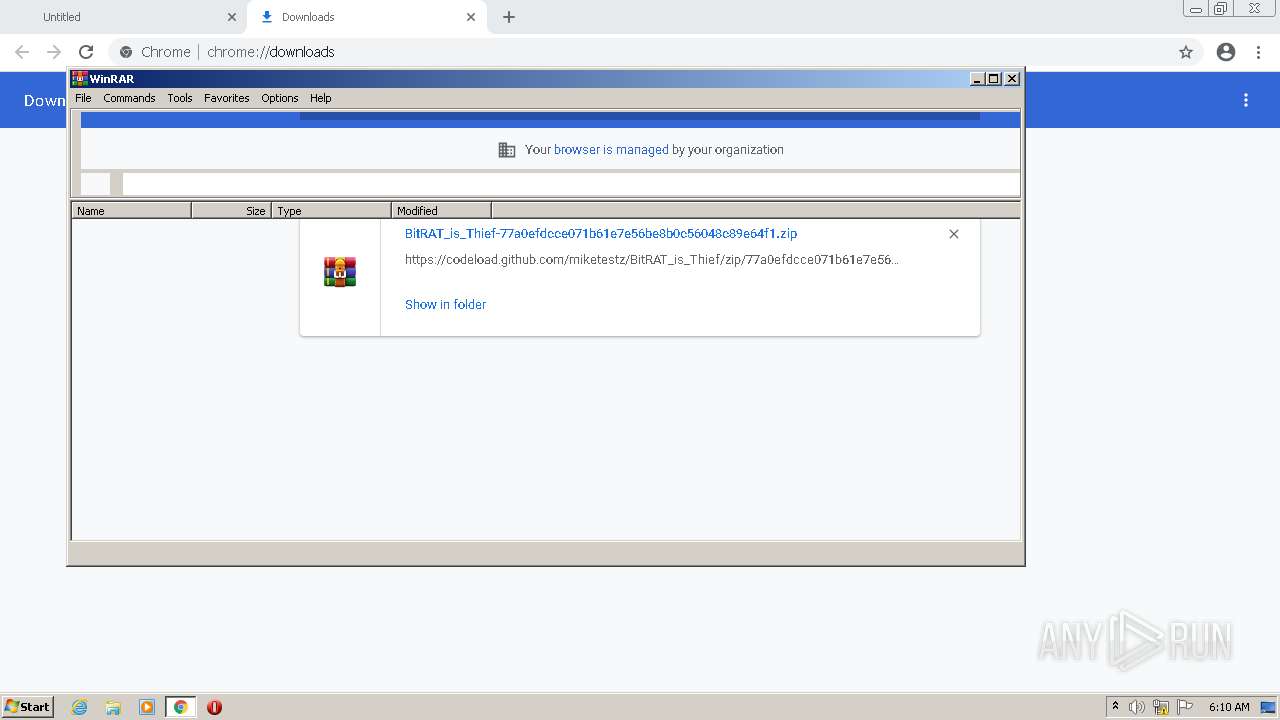Open the Help menu in WinRAR
Viewport: 1280px width, 720px height.
point(320,98)
